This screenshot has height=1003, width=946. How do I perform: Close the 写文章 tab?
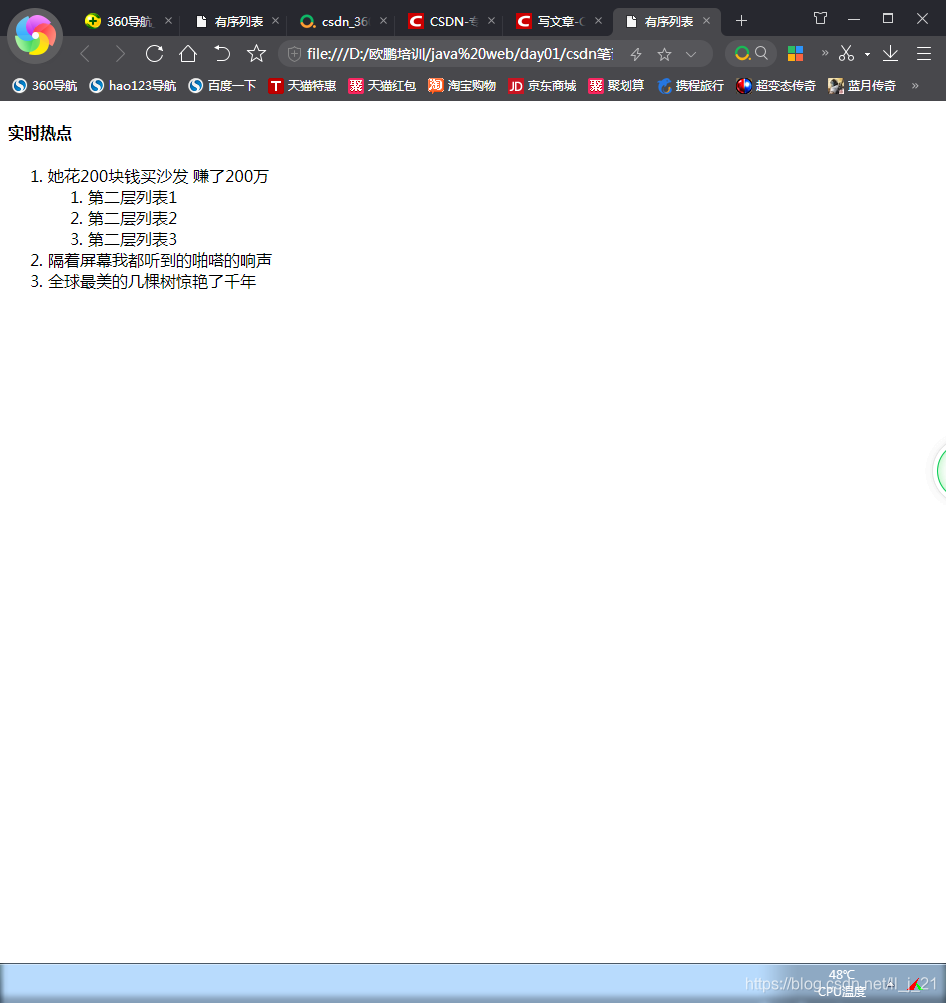click(x=598, y=21)
